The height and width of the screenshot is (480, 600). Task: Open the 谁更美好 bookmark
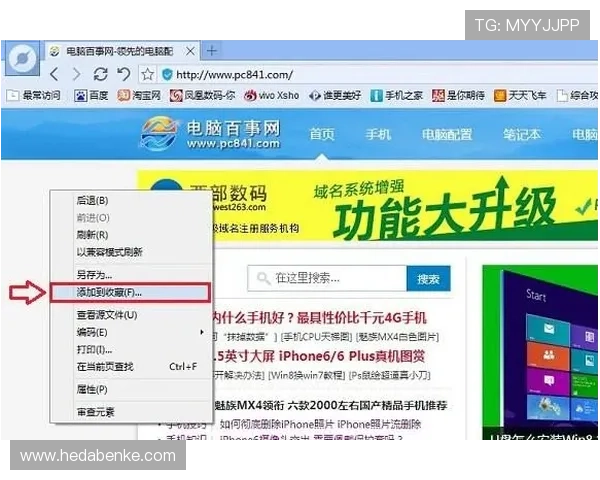[335, 95]
